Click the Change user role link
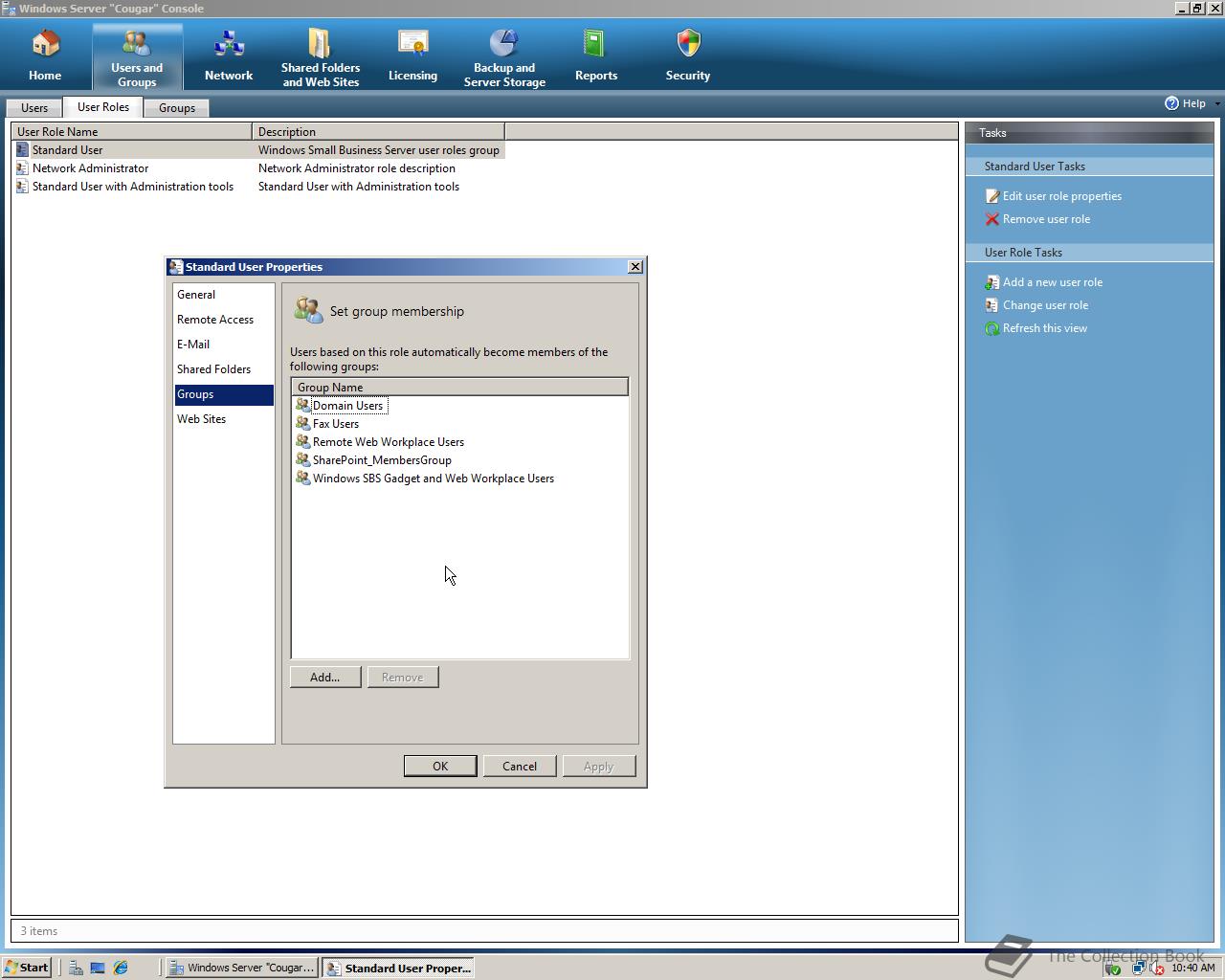1225x980 pixels. coord(1045,305)
